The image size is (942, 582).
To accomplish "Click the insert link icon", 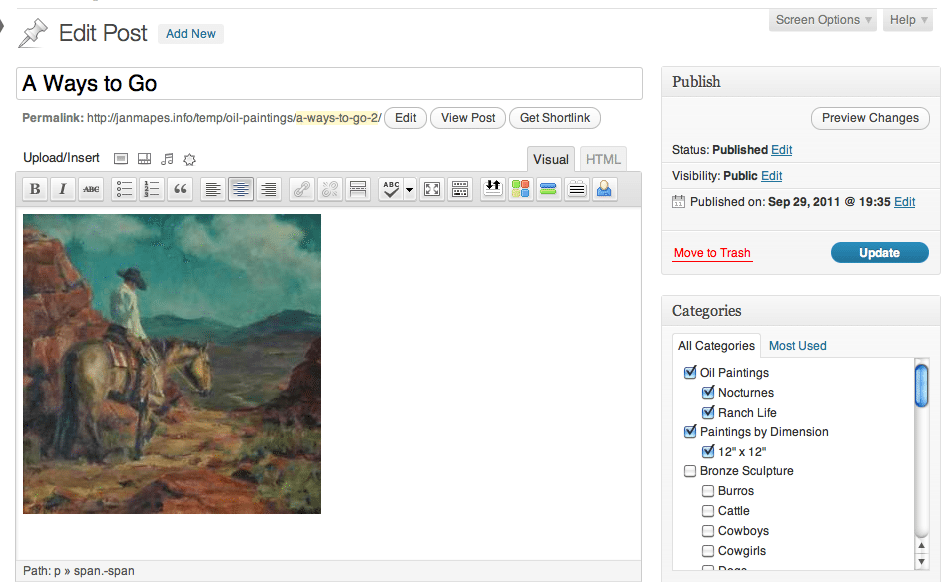I will tap(302, 189).
